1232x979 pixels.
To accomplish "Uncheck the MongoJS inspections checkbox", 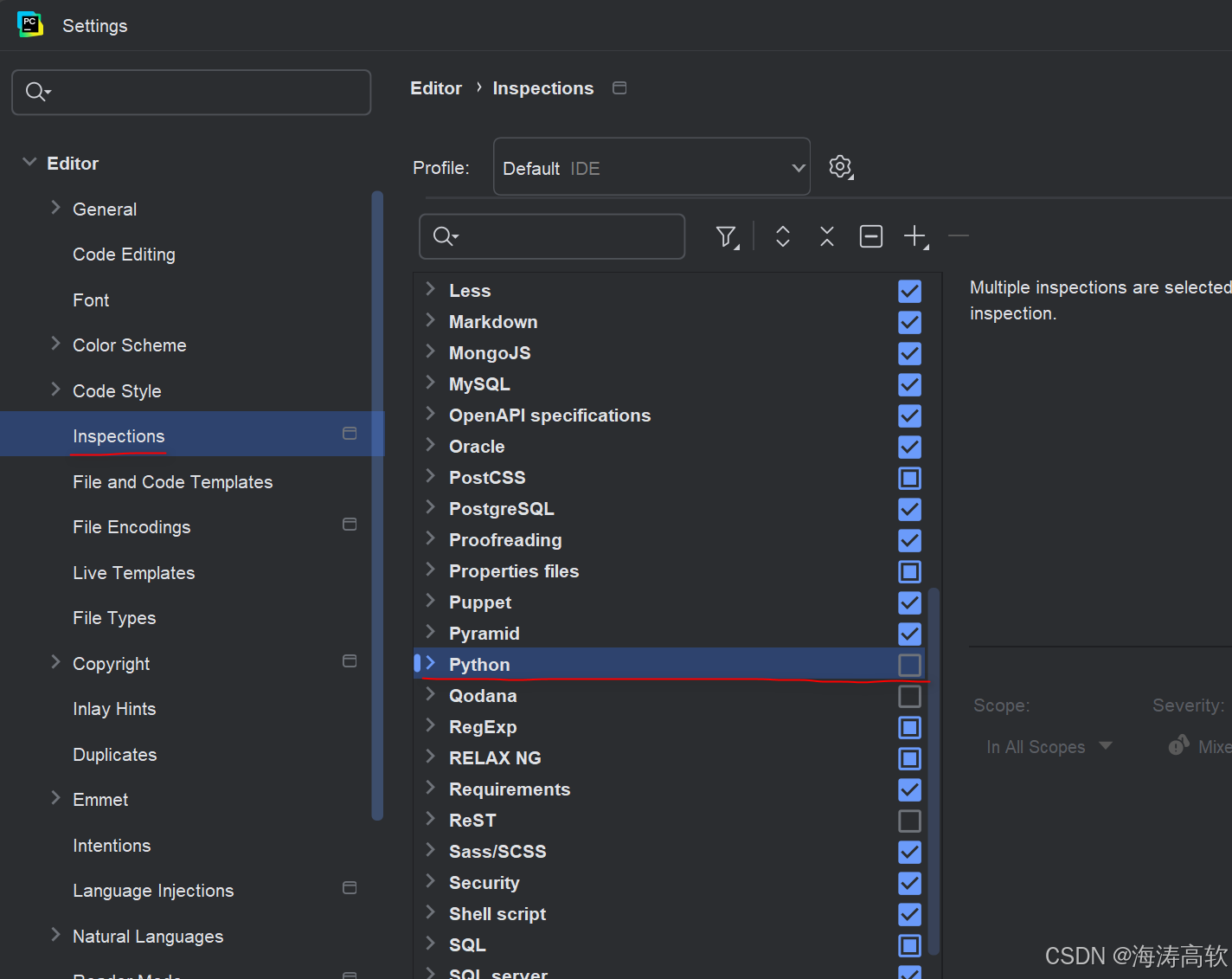I will pyautogui.click(x=909, y=353).
